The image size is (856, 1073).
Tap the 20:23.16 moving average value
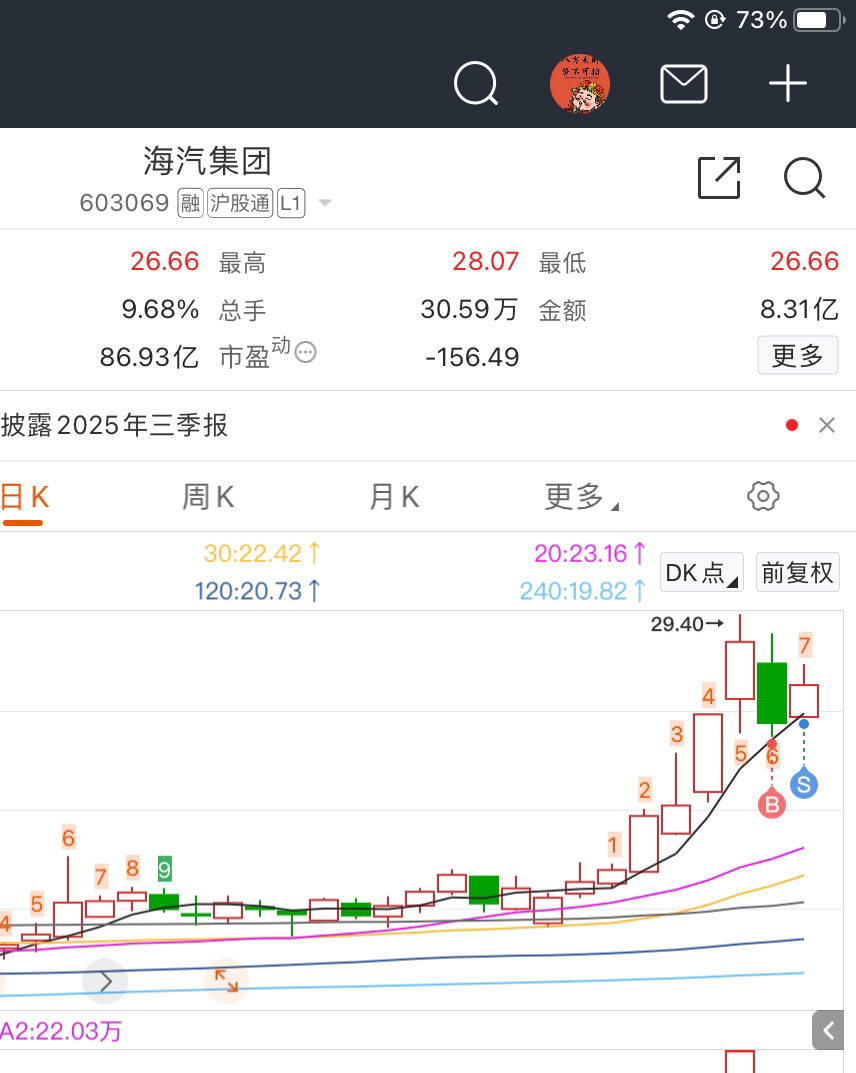point(589,554)
